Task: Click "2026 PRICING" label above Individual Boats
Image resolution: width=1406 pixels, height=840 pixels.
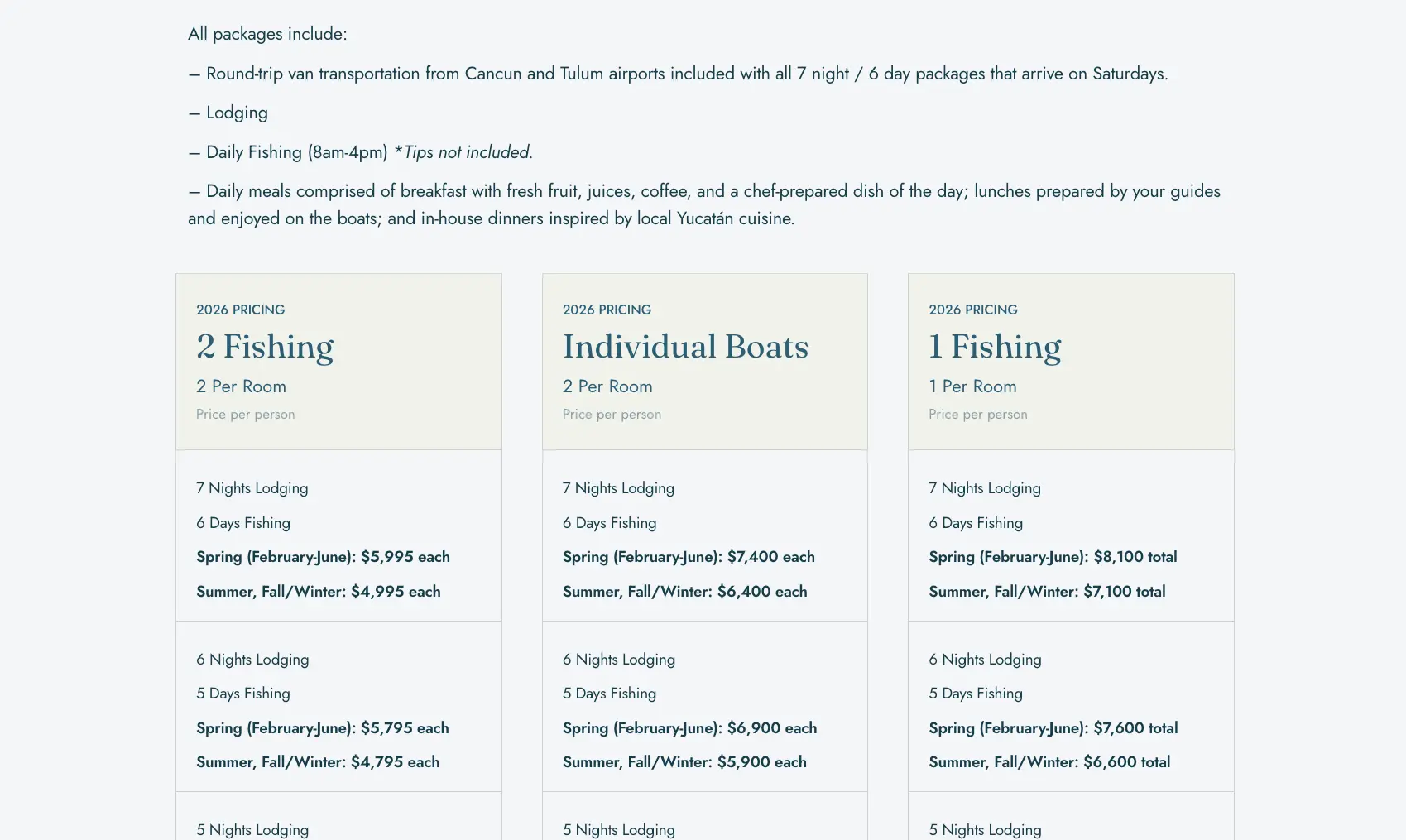Action: pos(607,310)
